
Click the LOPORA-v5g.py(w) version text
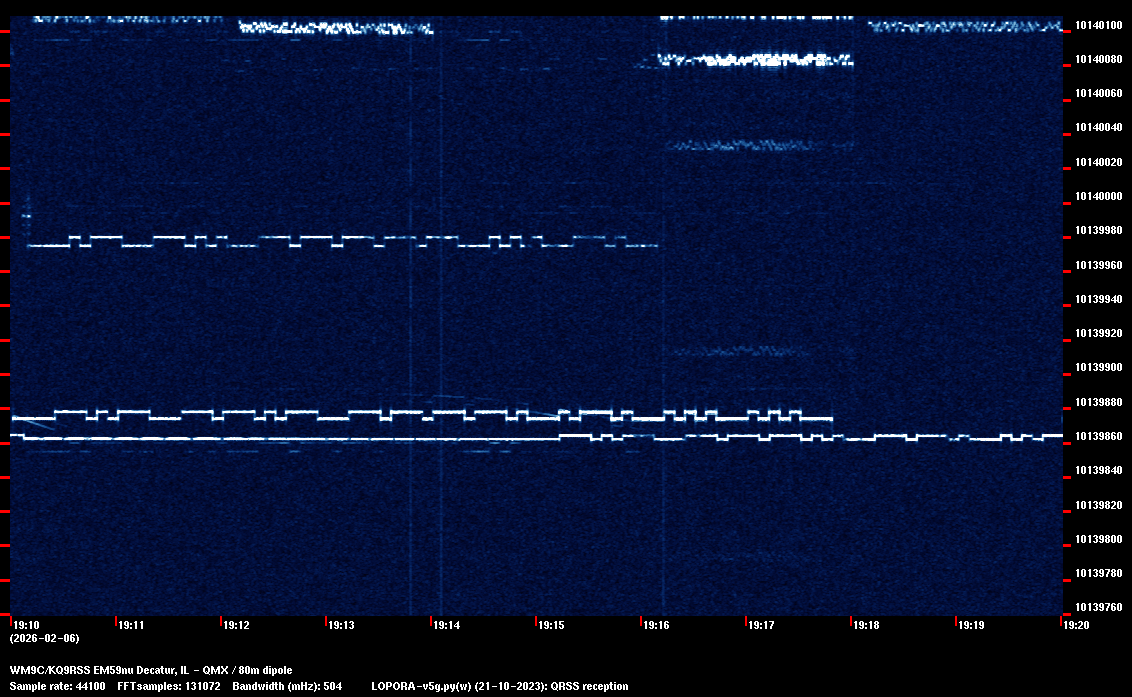422,686
